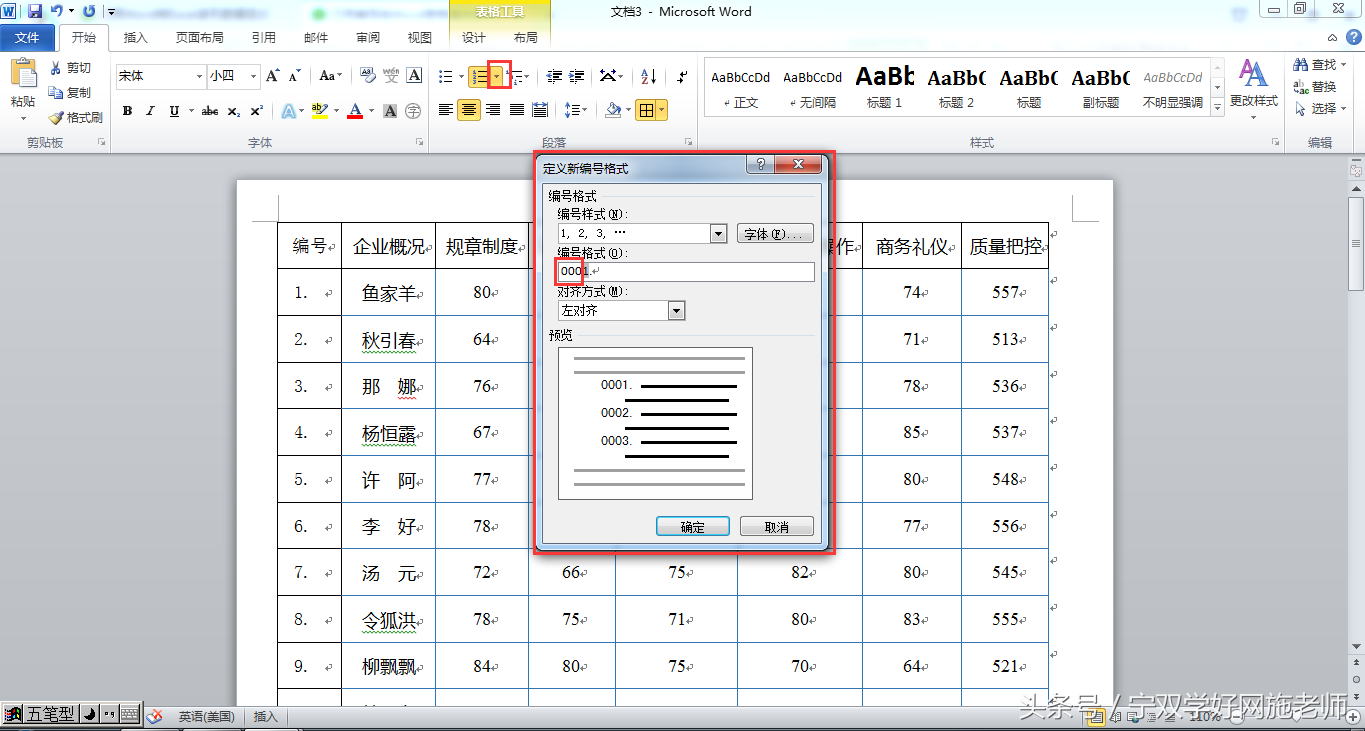
Task: Toggle Subscript formatting
Action: tap(234, 111)
